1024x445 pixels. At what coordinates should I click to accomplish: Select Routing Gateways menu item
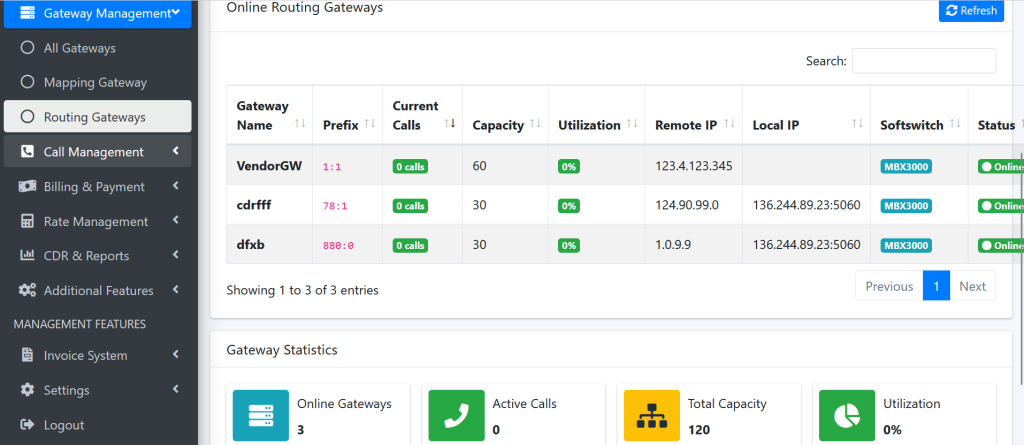tap(97, 116)
